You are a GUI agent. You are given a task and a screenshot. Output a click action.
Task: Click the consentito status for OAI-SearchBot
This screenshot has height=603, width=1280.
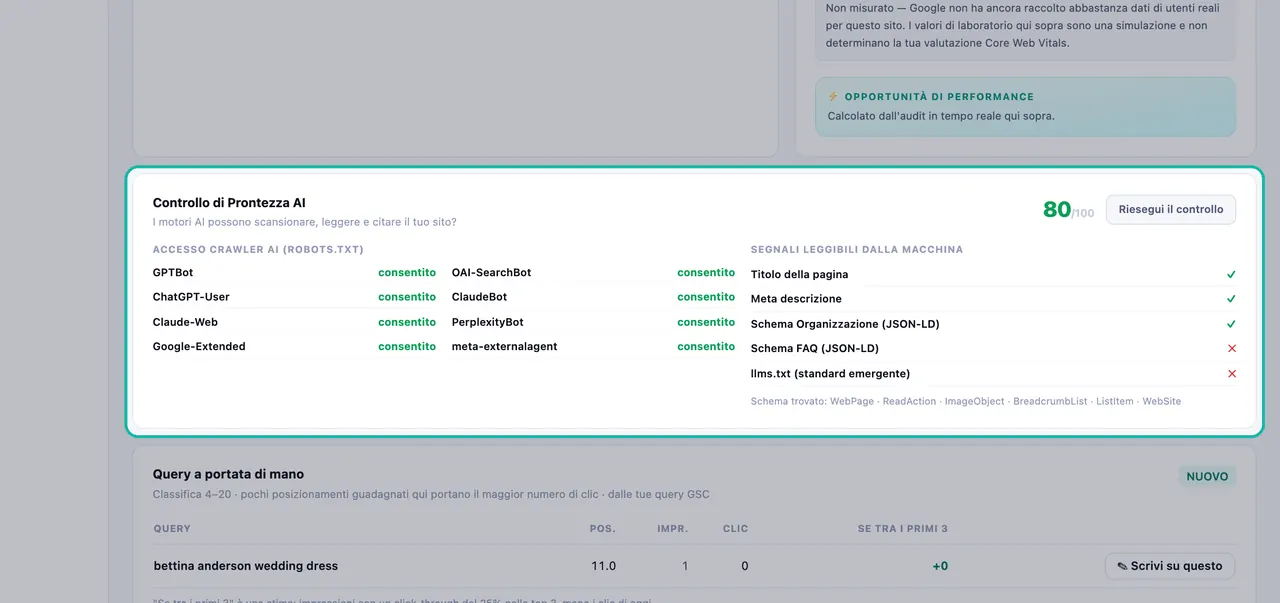706,272
